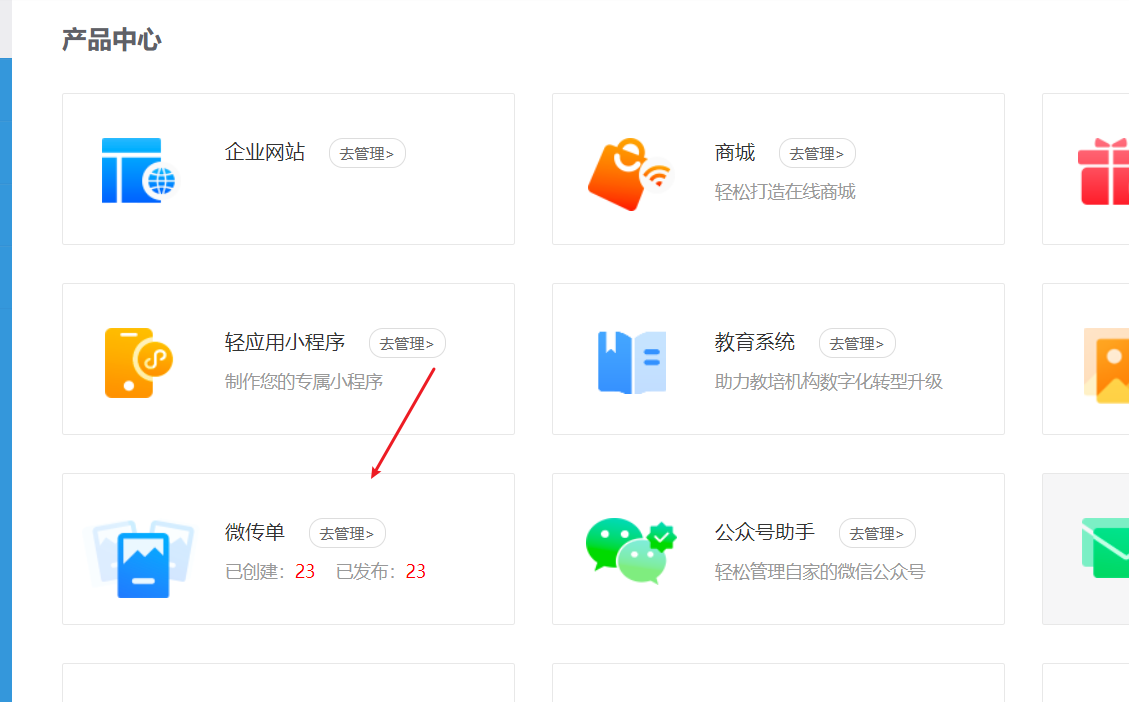The width and height of the screenshot is (1129, 702).
Task: Open 去管理 for 公众号助手
Action: tap(877, 534)
